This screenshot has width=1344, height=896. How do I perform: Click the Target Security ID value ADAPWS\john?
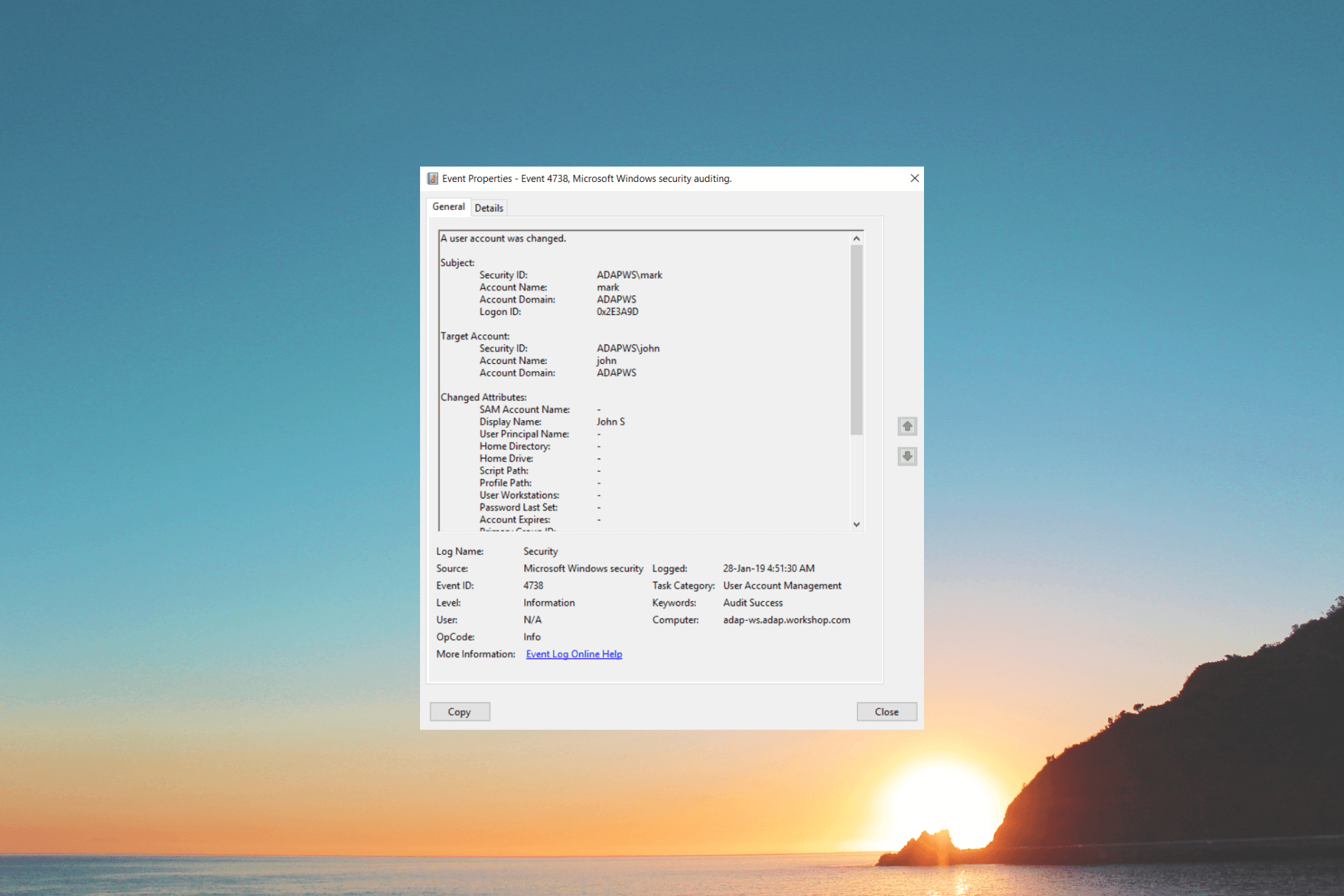[x=628, y=349]
